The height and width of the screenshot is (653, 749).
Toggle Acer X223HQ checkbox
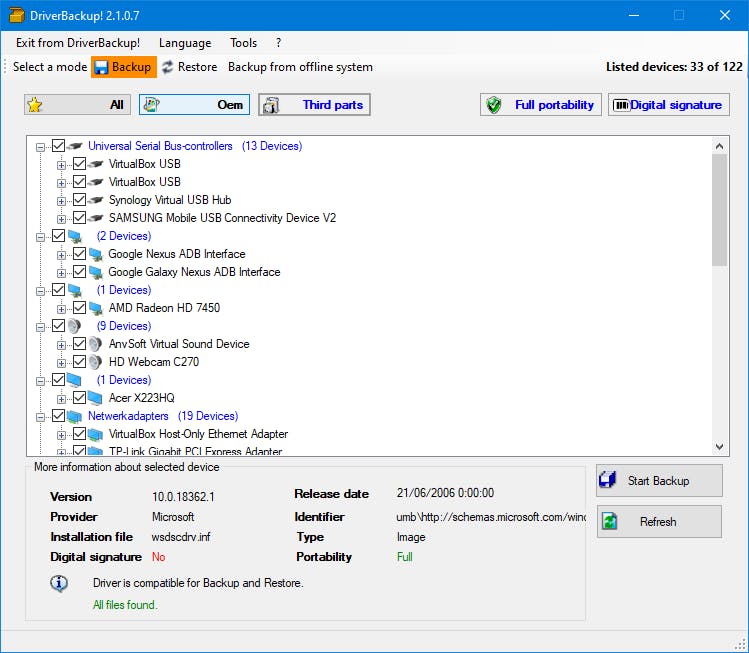coord(79,398)
